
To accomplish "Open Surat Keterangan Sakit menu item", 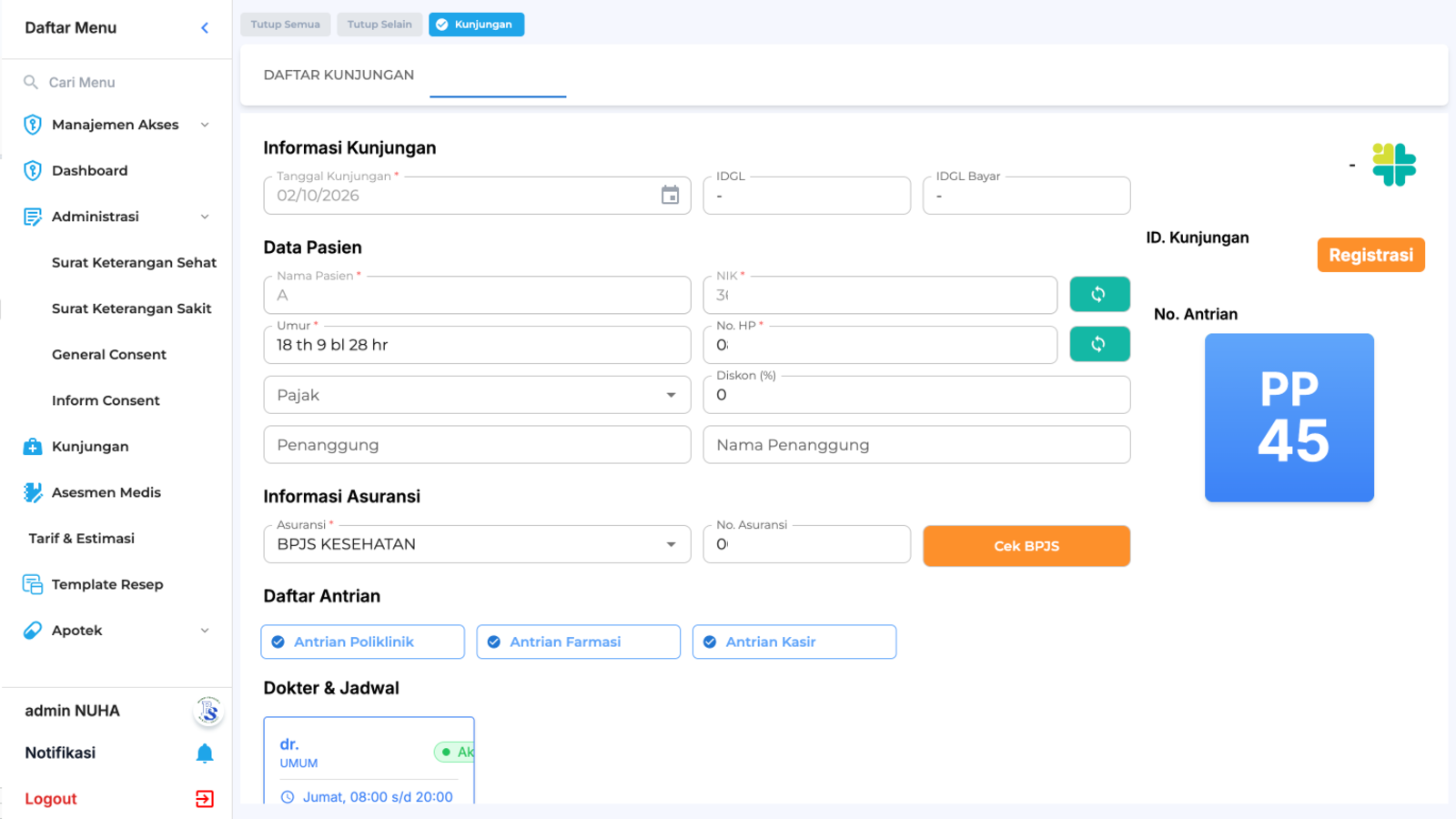I will click(x=131, y=308).
